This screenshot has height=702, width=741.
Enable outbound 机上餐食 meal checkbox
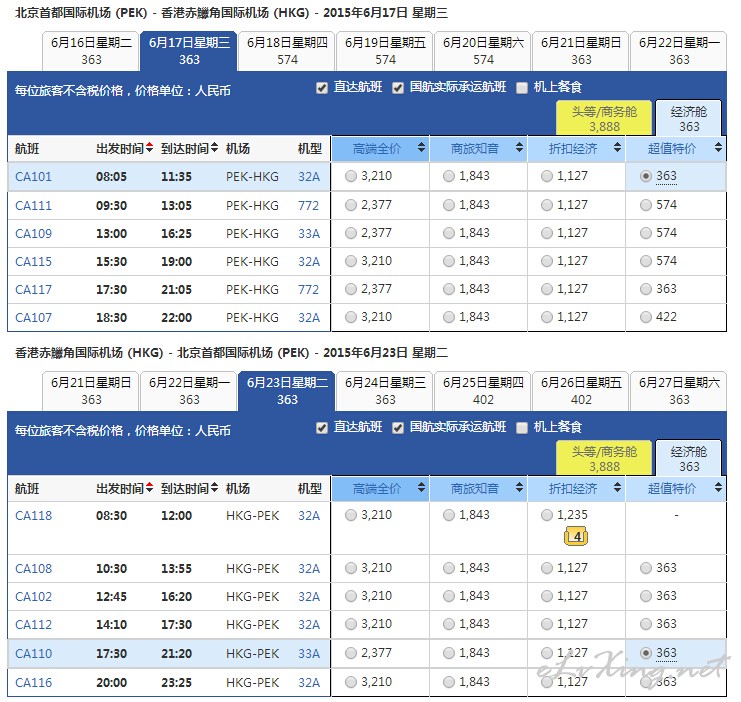(x=522, y=88)
